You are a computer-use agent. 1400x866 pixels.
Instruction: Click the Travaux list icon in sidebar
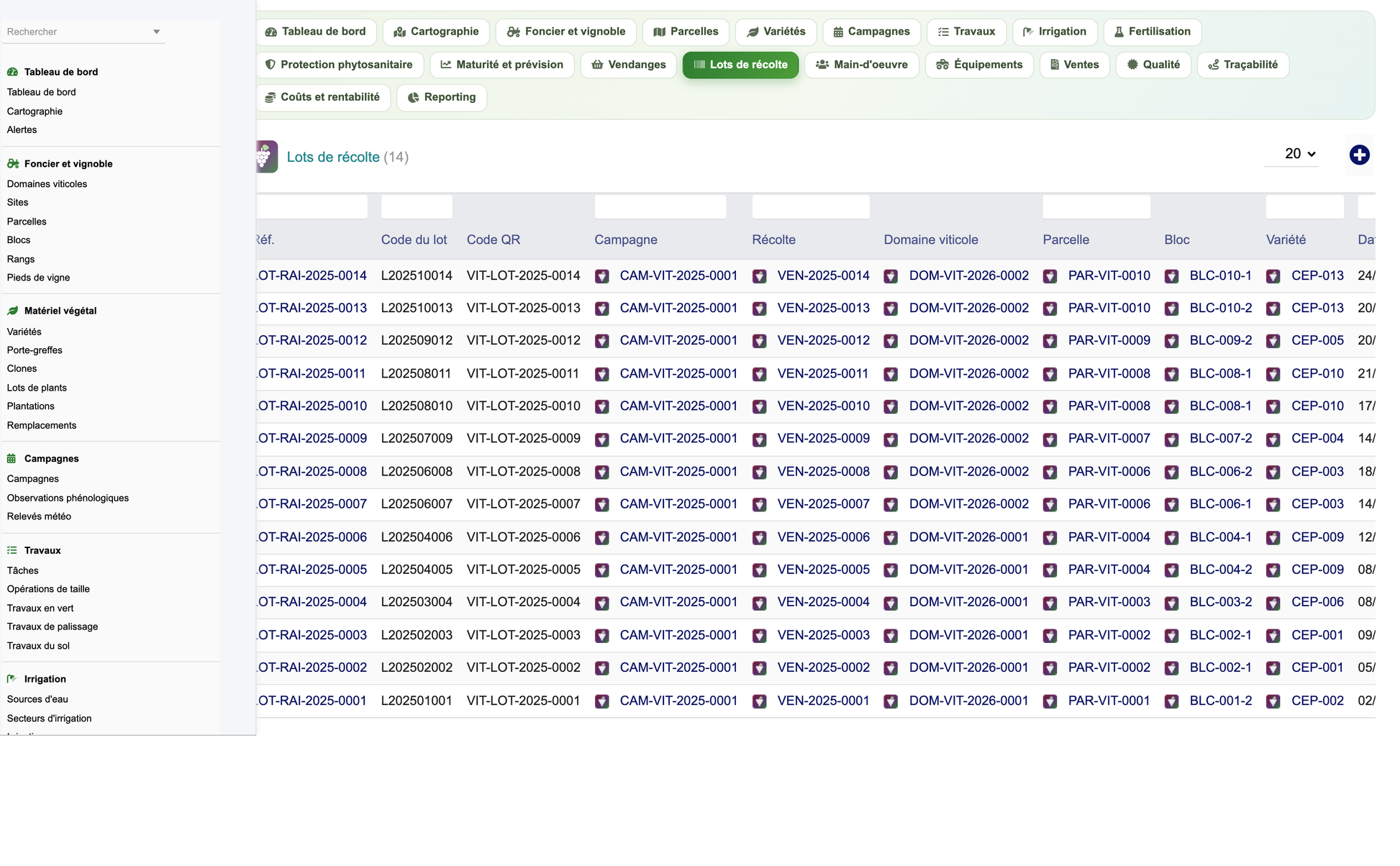pyautogui.click(x=12, y=550)
